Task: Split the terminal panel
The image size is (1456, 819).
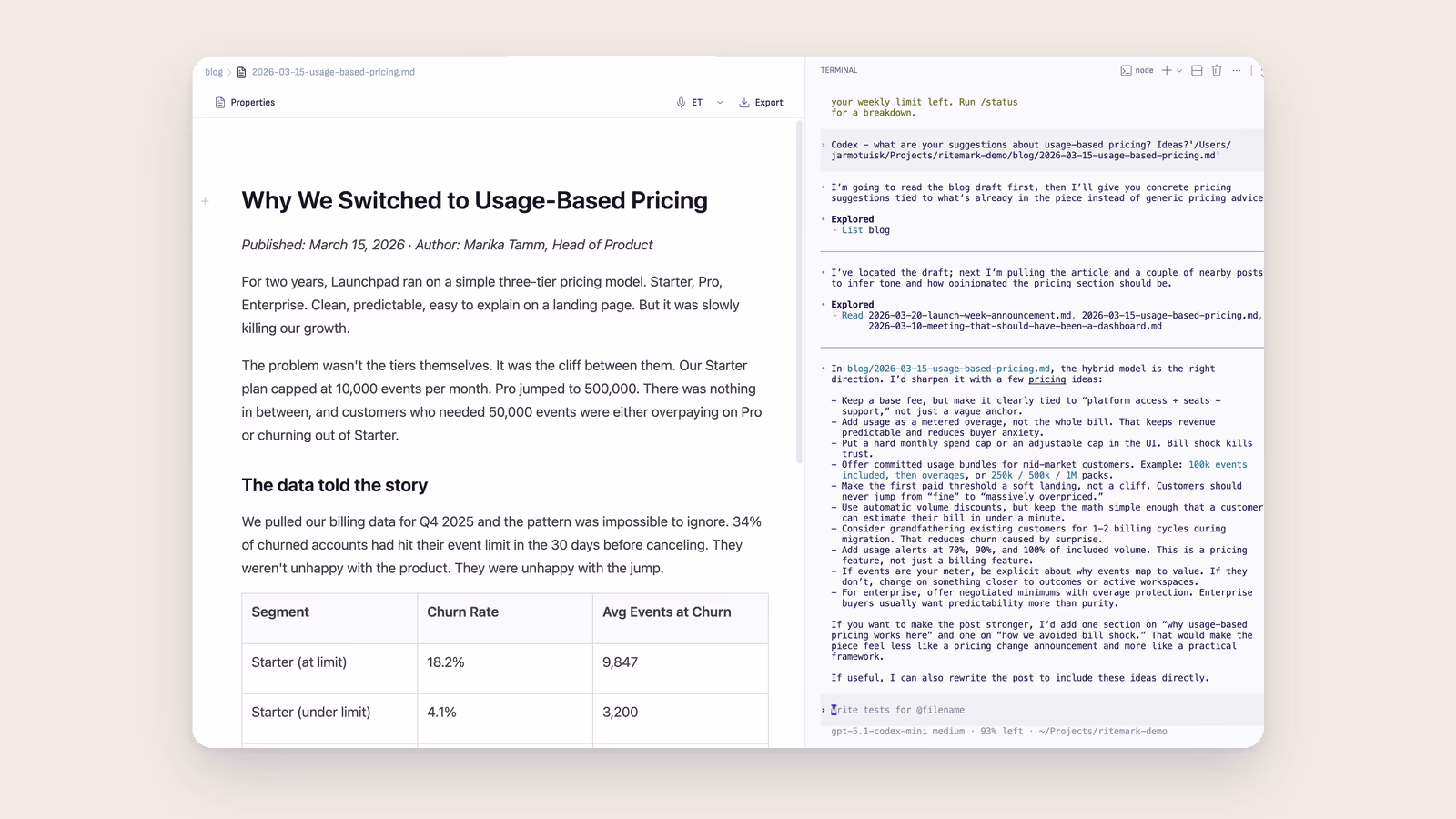Action: click(1197, 70)
